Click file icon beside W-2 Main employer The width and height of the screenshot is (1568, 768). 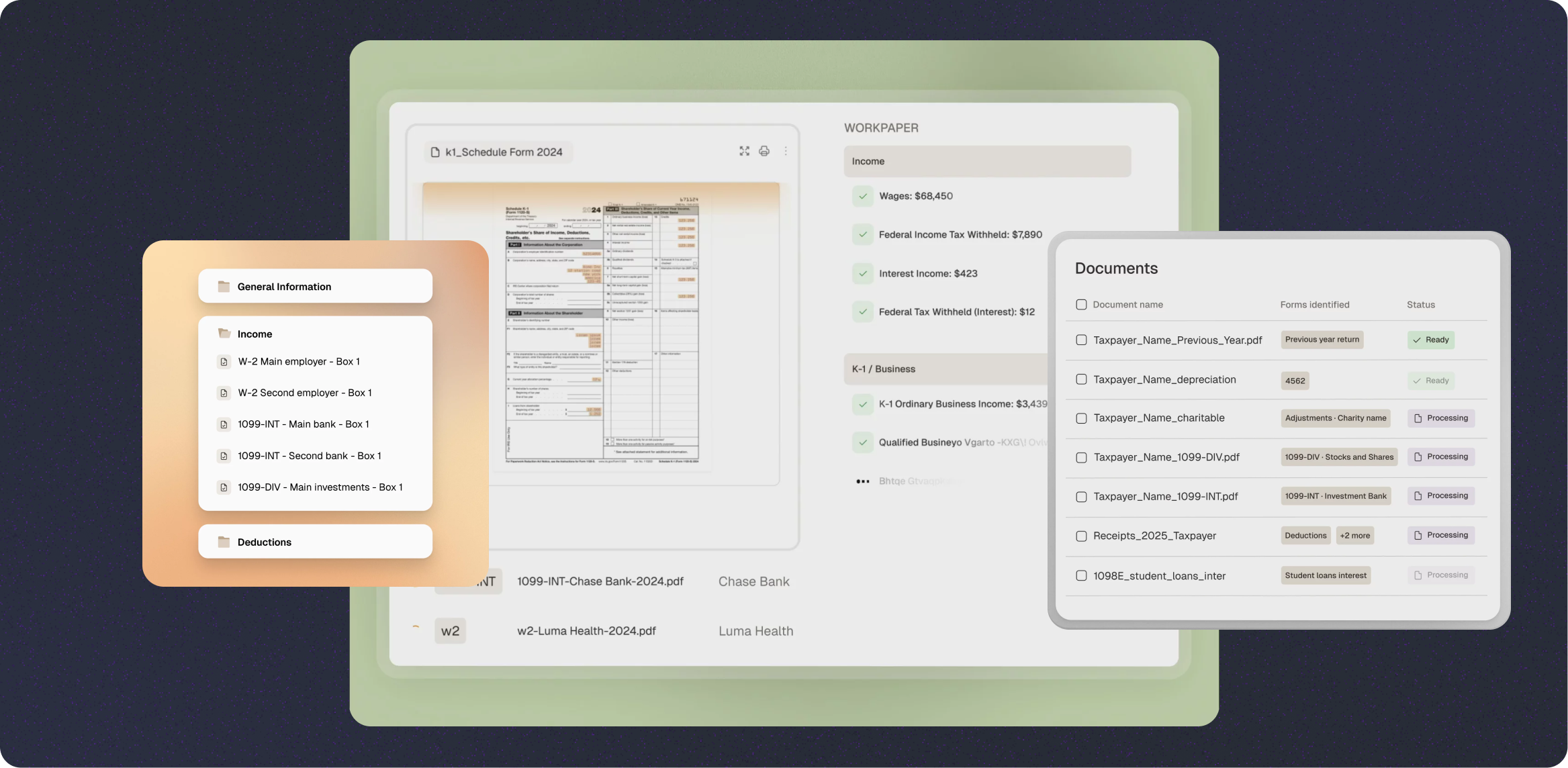click(x=224, y=362)
